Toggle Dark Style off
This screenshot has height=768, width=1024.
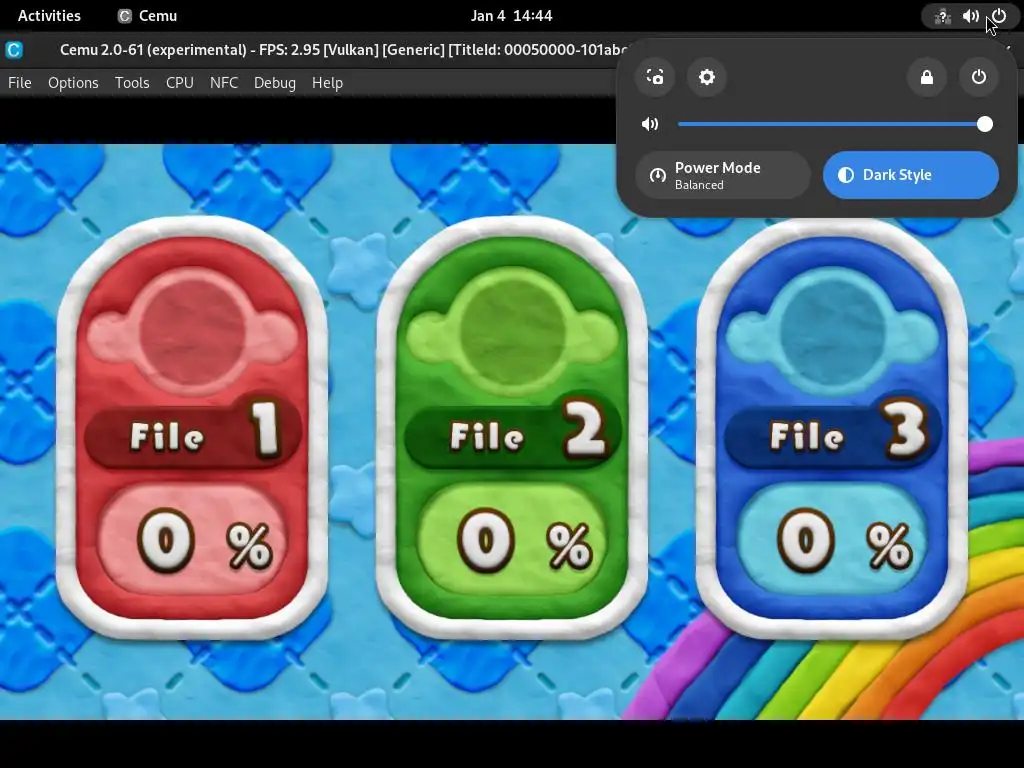pyautogui.click(x=910, y=175)
